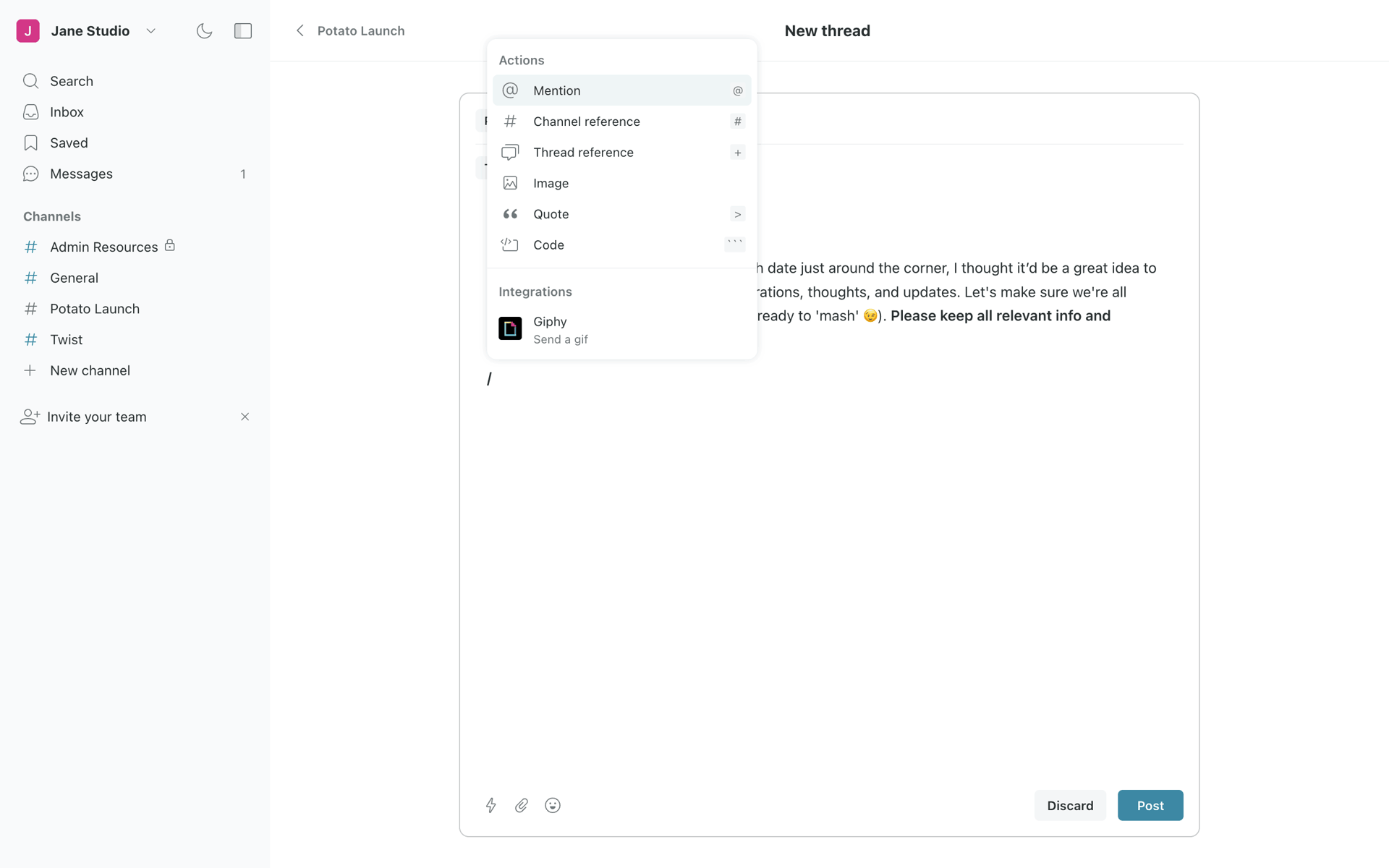Toggle the sidebar panel icon
The image size is (1389, 868).
[243, 31]
